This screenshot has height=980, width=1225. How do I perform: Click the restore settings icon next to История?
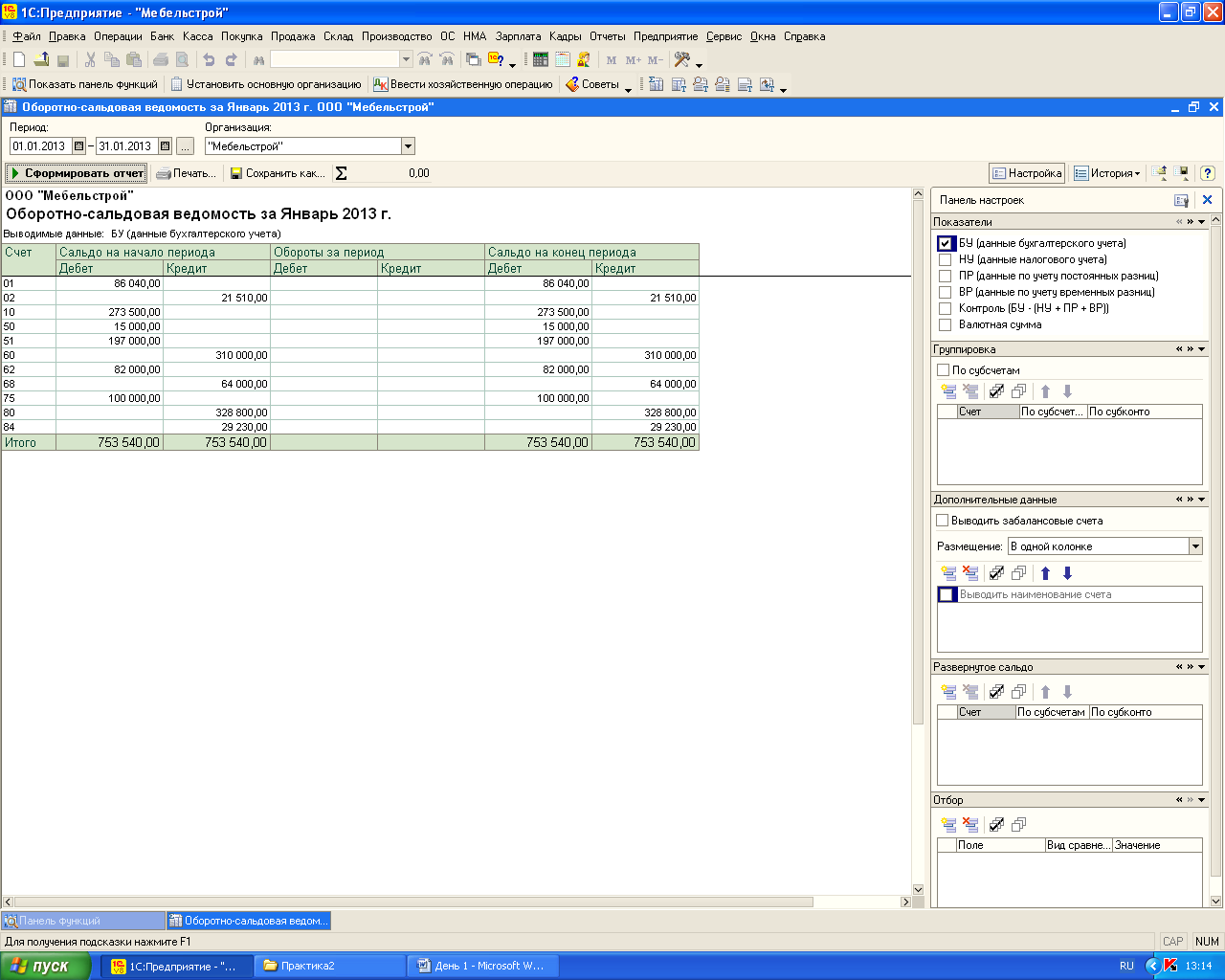[x=1160, y=173]
